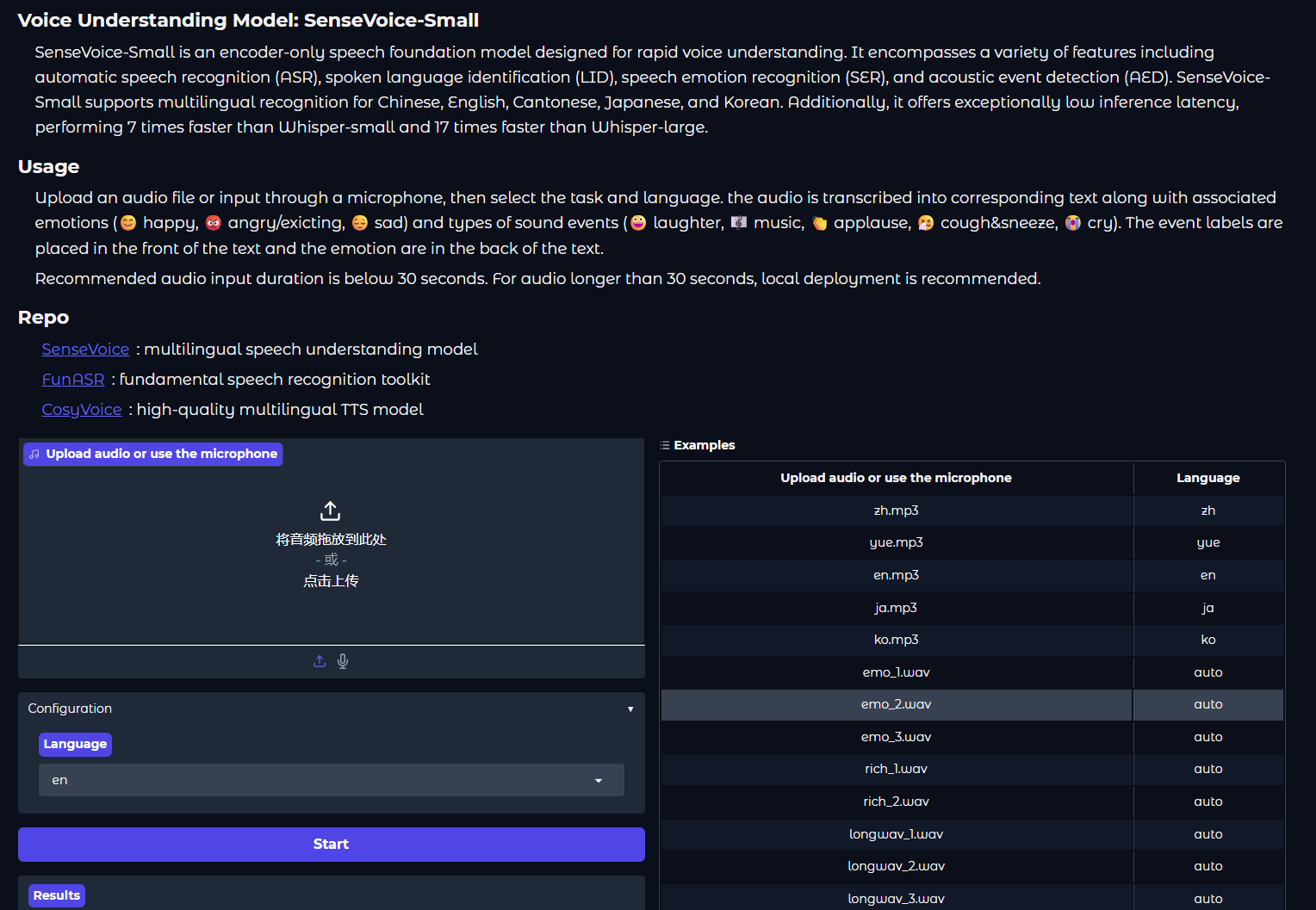Click the ko language cell
Image resolution: width=1316 pixels, height=910 pixels.
click(x=1208, y=640)
